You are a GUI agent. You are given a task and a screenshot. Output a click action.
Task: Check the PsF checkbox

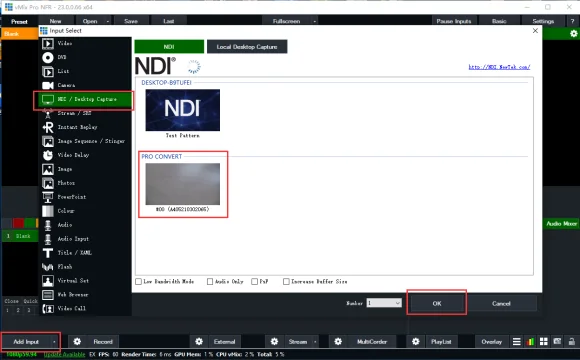pyautogui.click(x=254, y=282)
